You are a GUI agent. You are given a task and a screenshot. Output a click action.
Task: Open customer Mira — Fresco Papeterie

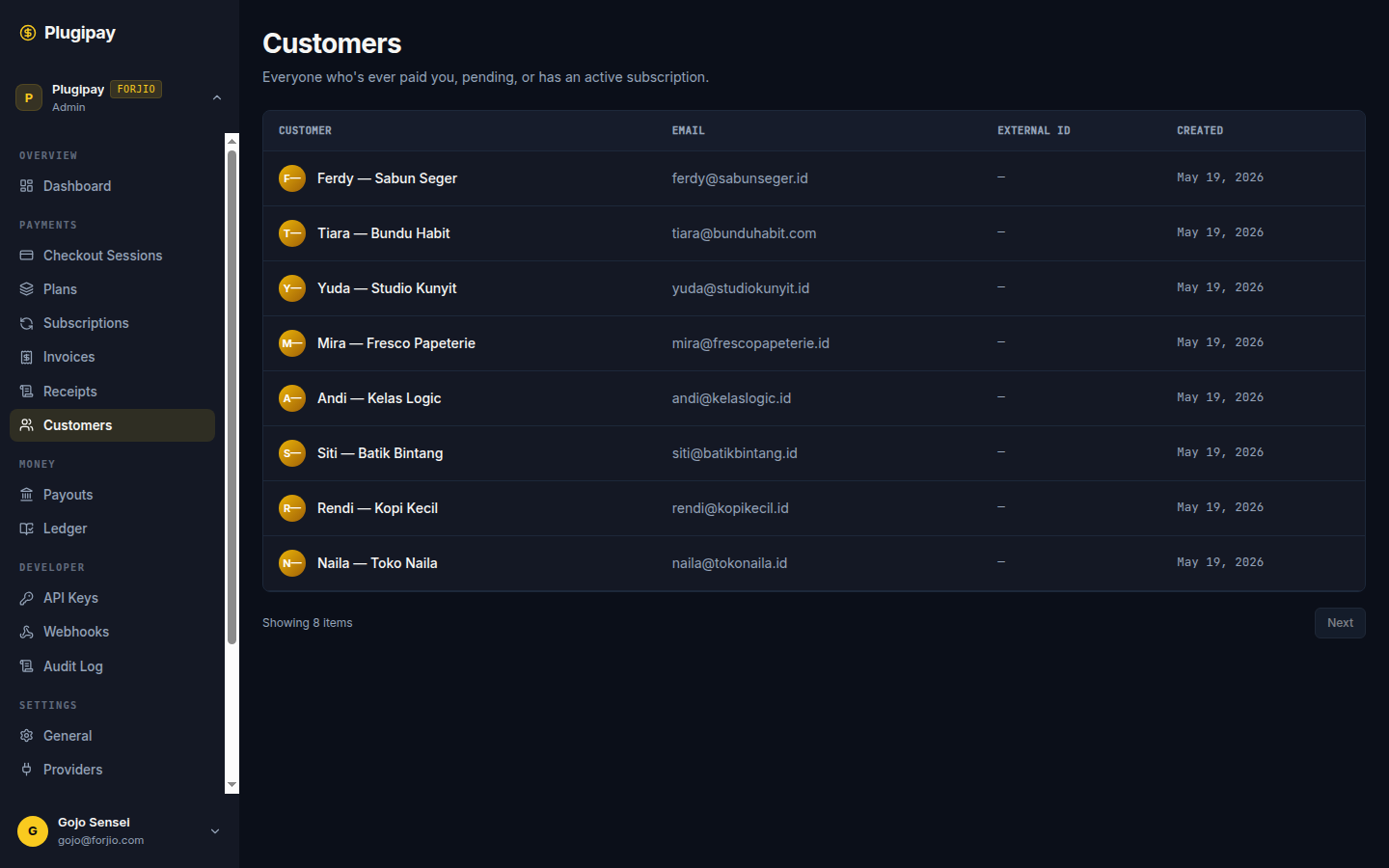click(396, 343)
